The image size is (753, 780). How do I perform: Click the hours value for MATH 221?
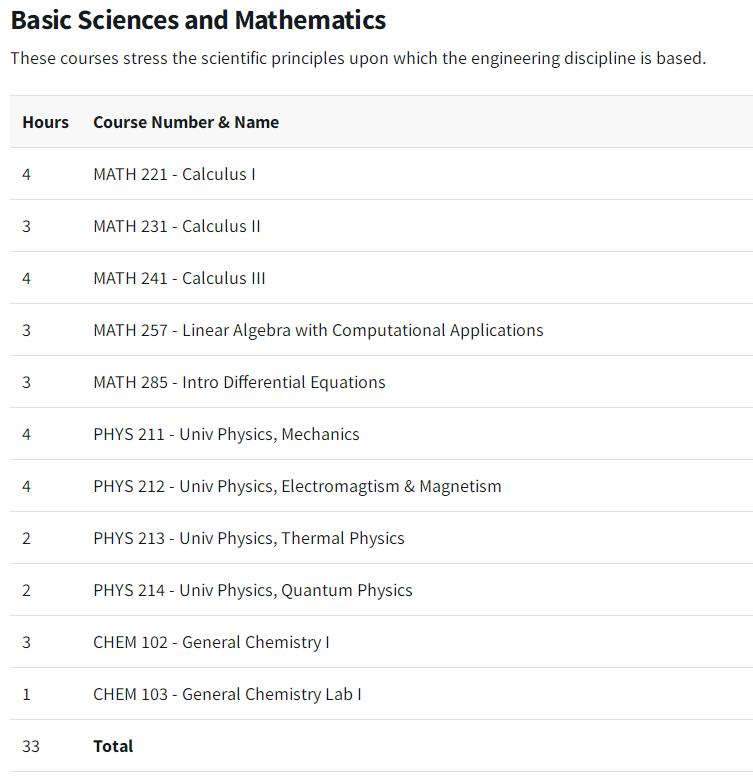[26, 174]
